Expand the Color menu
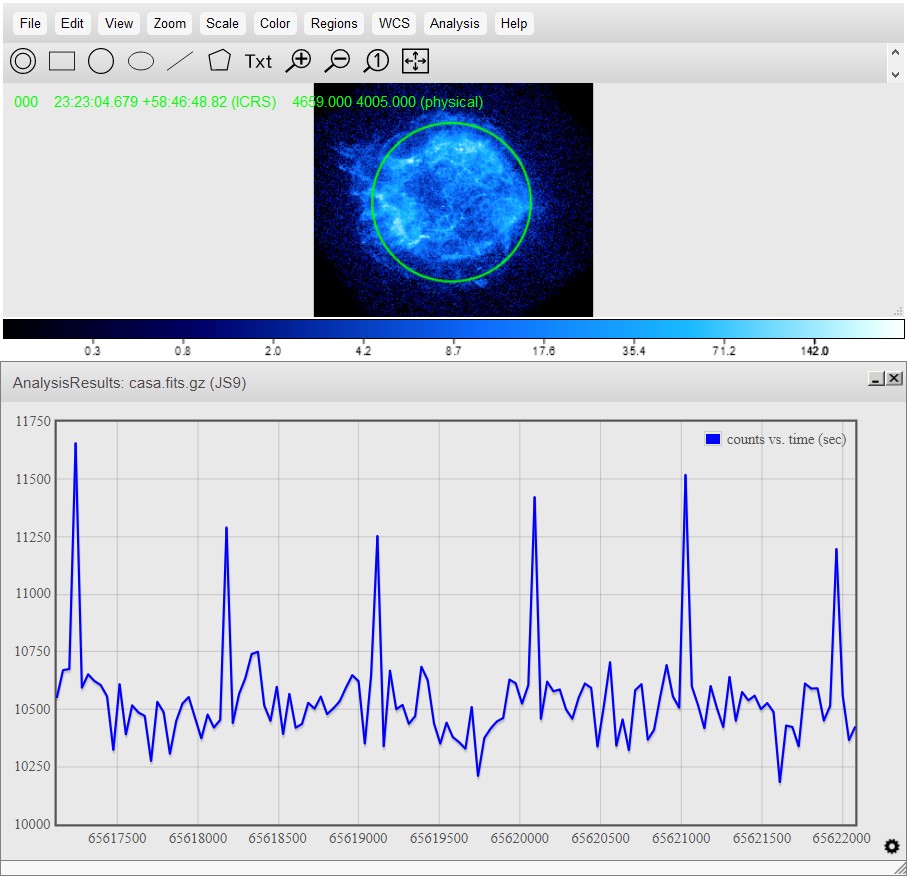The height and width of the screenshot is (877, 907). tap(275, 23)
